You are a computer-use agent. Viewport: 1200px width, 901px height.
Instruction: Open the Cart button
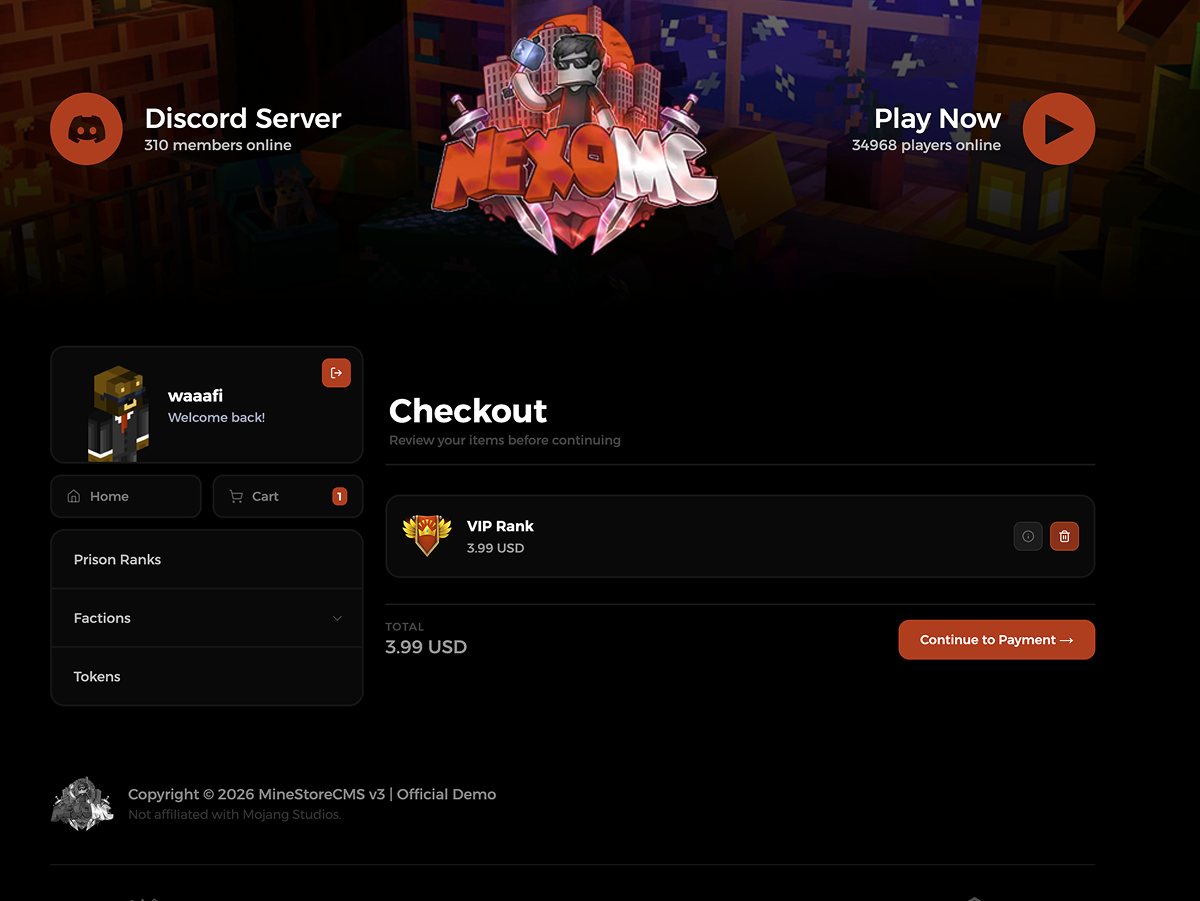click(288, 496)
